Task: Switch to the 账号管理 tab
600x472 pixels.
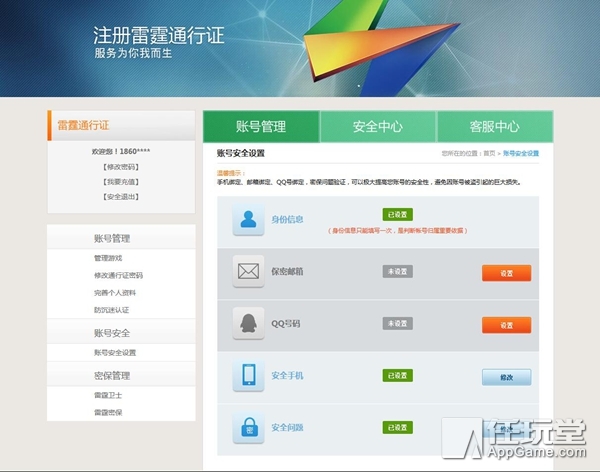Action: (x=261, y=127)
